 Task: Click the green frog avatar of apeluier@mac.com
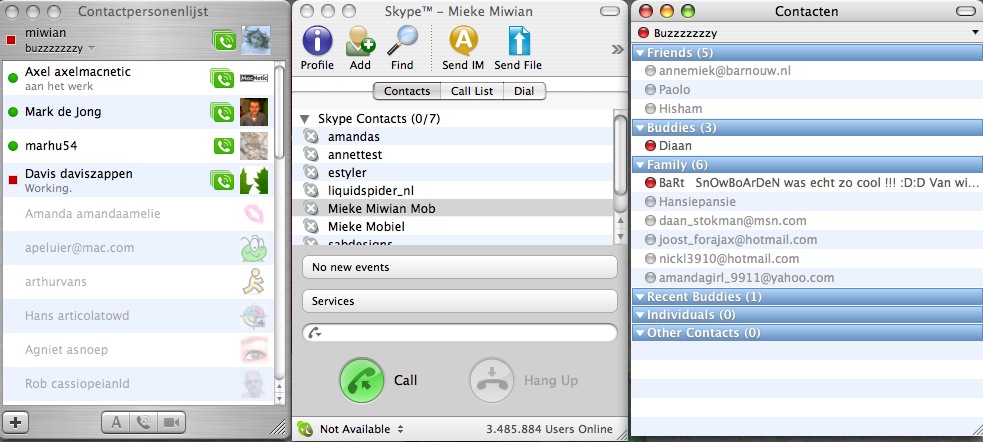tap(254, 248)
